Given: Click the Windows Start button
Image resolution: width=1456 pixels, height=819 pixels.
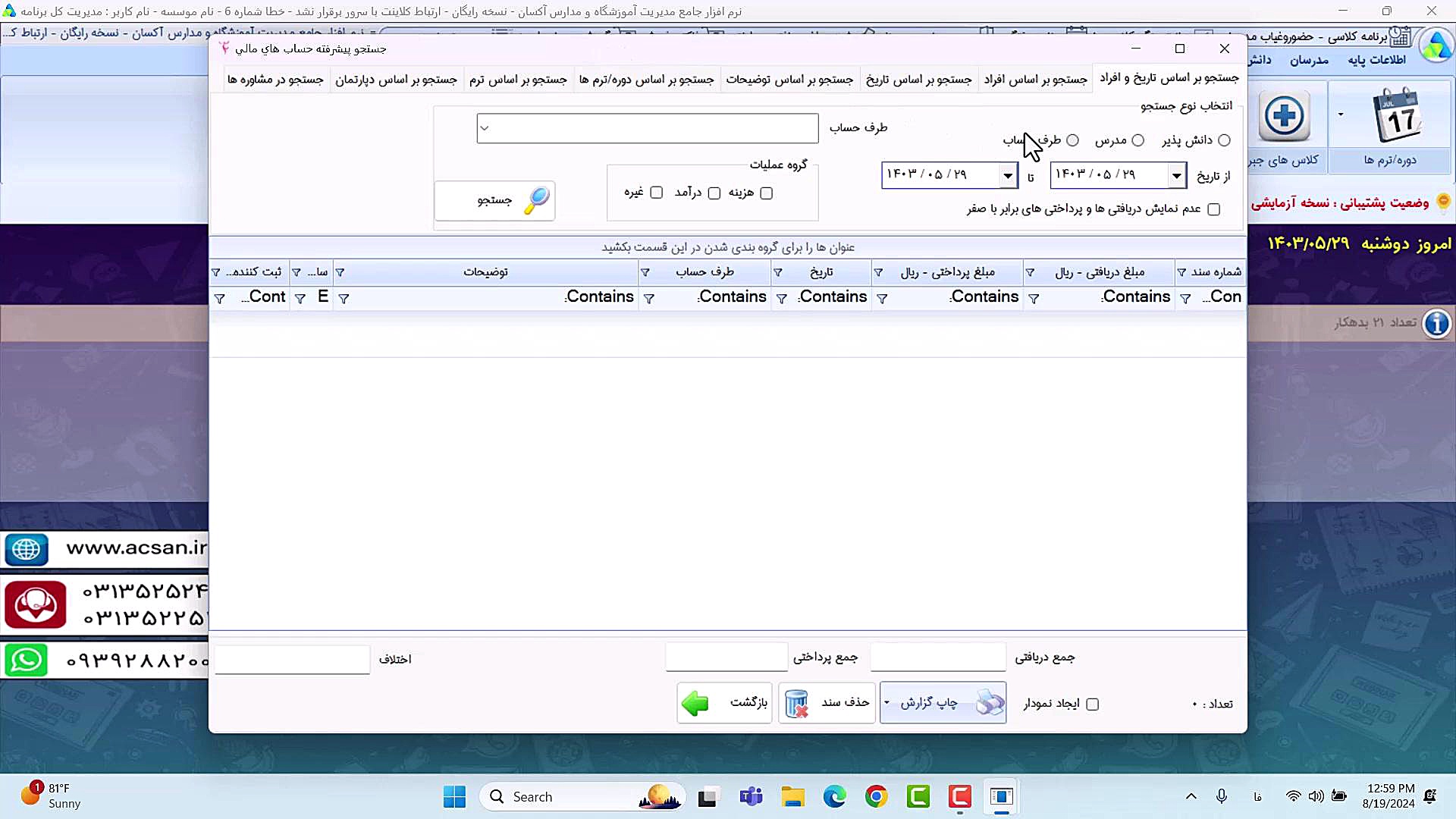Looking at the screenshot, I should [x=454, y=797].
